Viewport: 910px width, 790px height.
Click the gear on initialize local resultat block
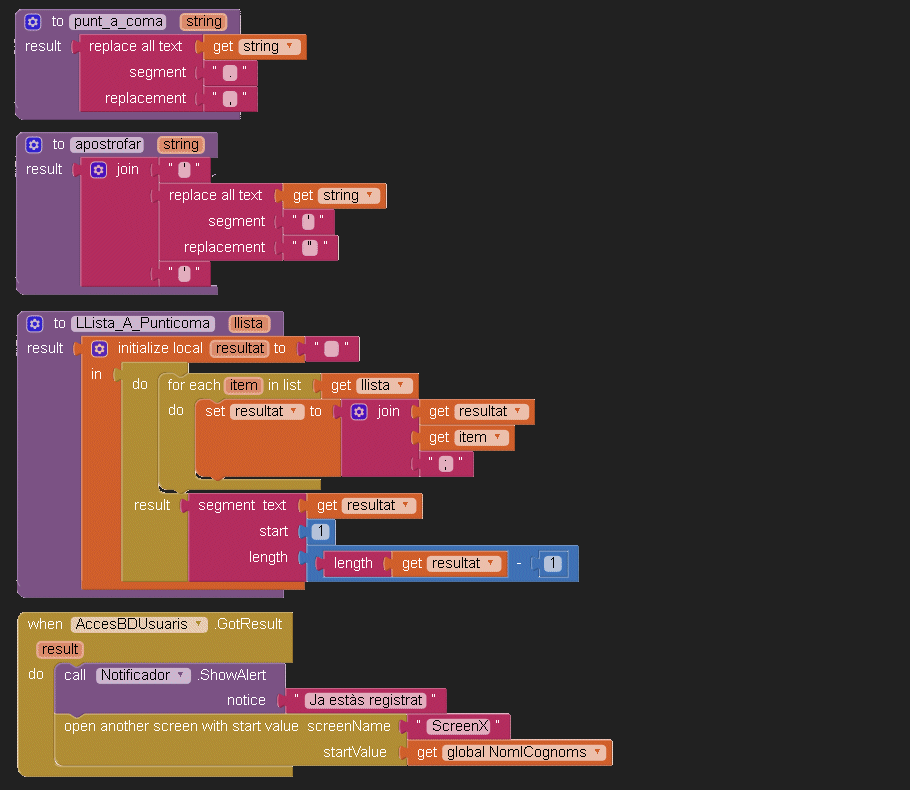coord(99,349)
